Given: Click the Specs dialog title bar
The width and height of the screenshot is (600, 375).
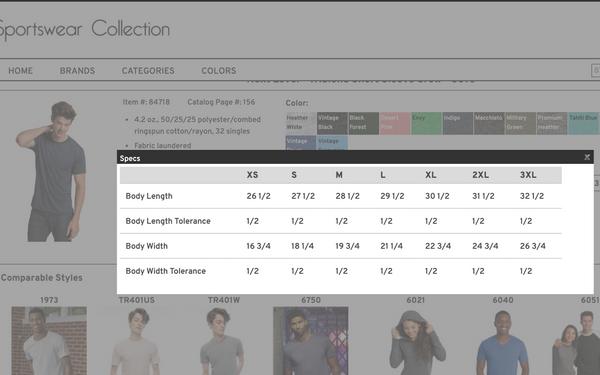Looking at the screenshot, I should click(x=355, y=157).
